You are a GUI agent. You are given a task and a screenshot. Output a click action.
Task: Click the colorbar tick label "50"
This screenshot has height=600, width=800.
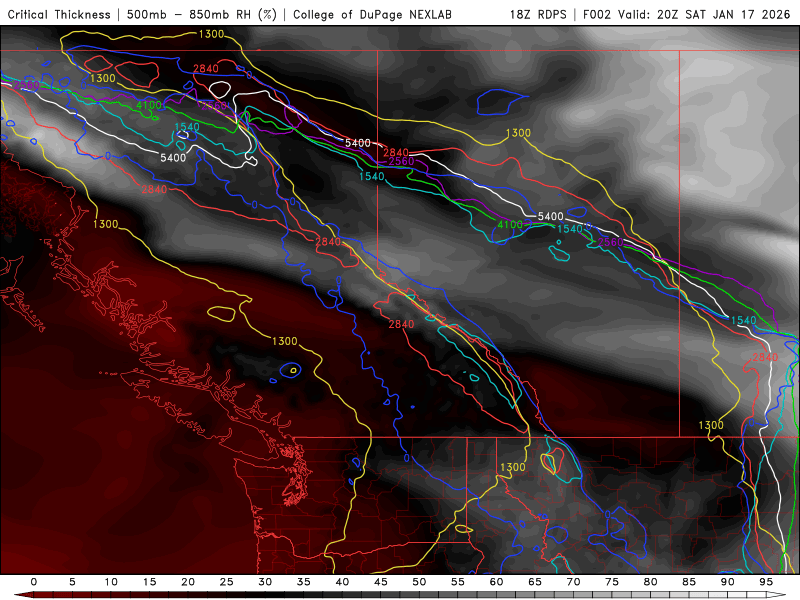(x=419, y=582)
